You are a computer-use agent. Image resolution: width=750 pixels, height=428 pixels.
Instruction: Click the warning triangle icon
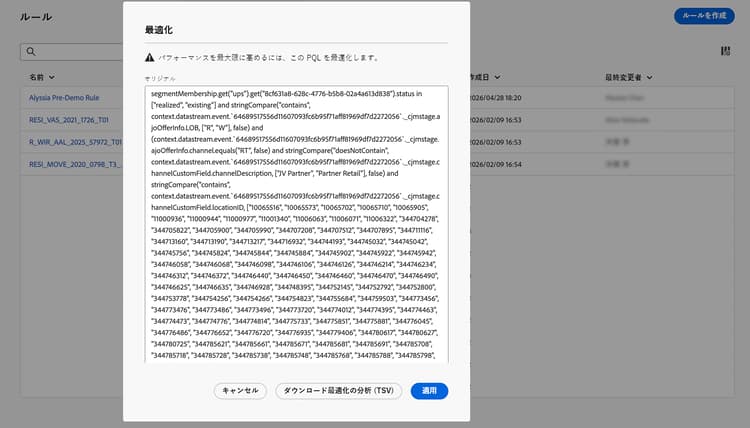click(x=150, y=57)
